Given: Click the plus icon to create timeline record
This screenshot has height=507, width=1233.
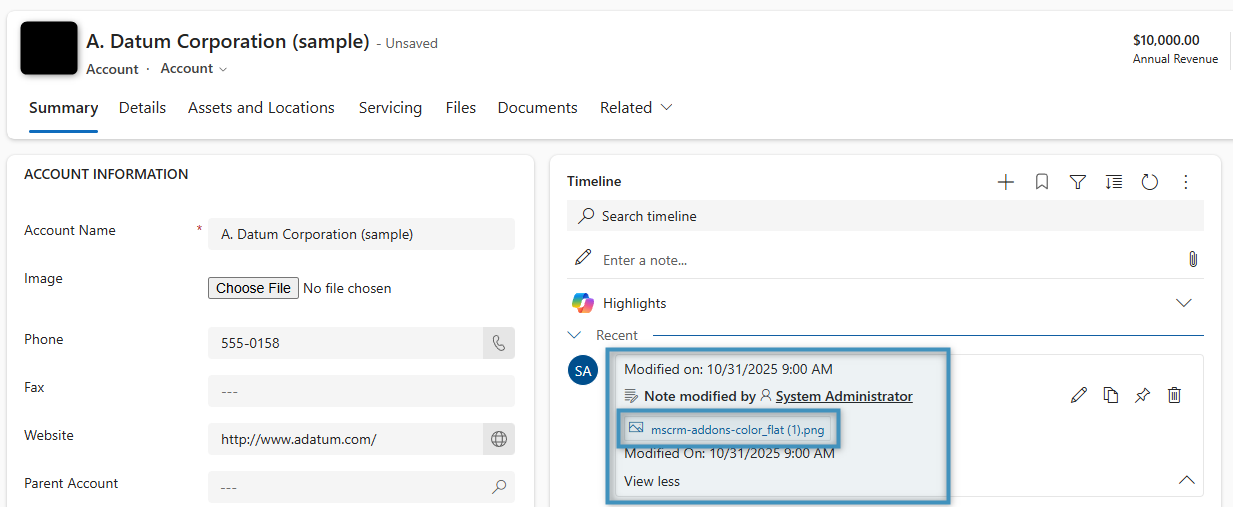Looking at the screenshot, I should (x=1006, y=182).
